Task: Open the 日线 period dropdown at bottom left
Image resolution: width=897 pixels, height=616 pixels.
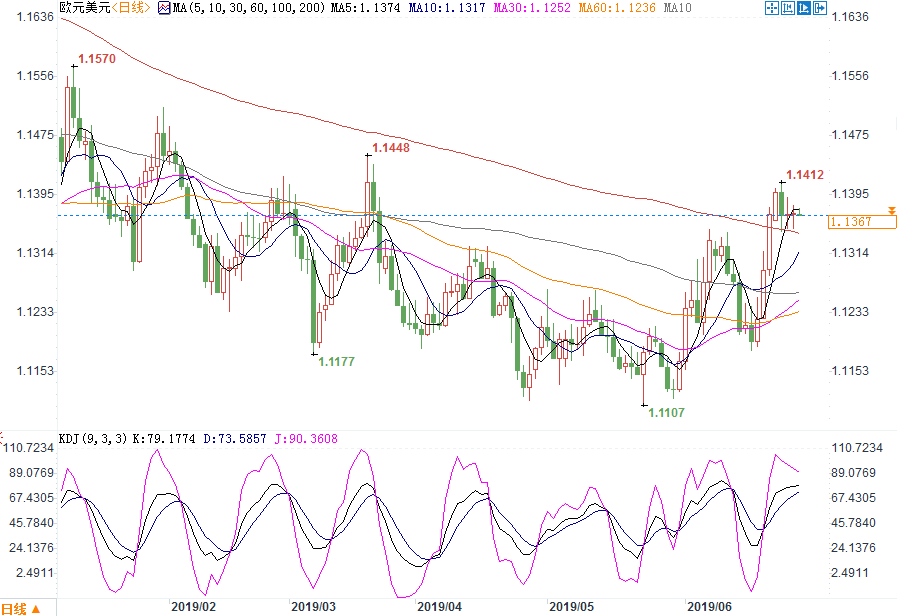Action: 20,608
